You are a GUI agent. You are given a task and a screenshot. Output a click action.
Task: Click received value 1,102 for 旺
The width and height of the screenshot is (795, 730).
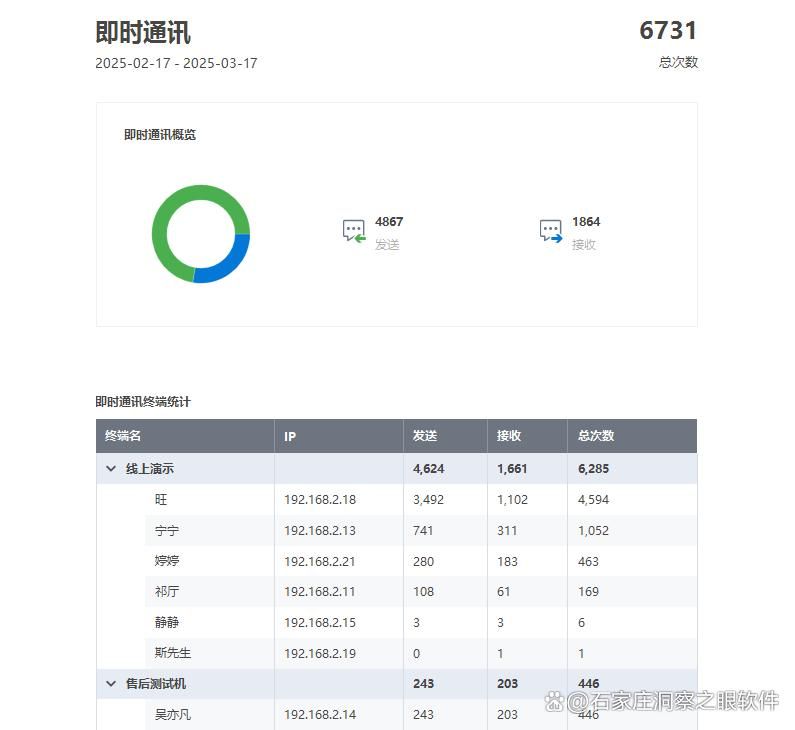(512, 500)
